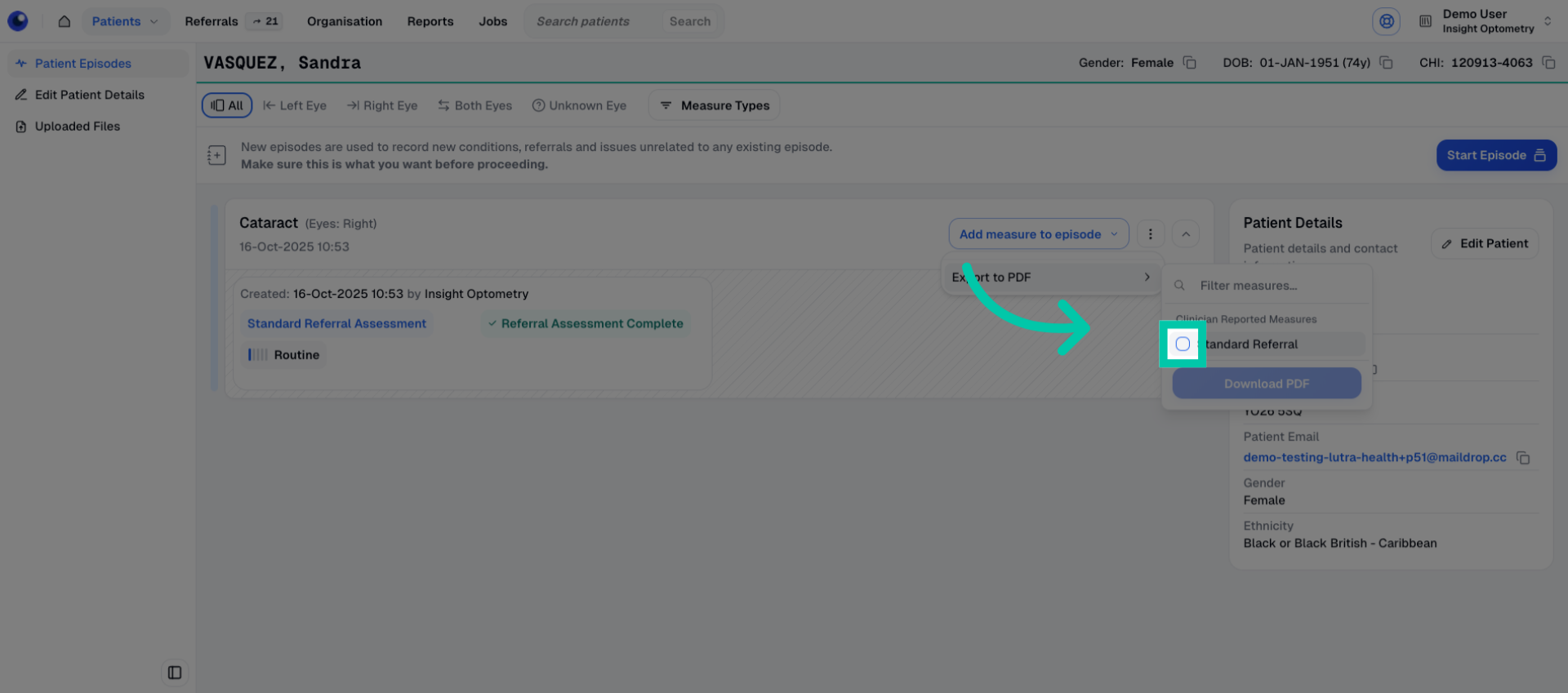Screen dimensions: 1568x693
Task: Open Standard Referral Assessment link
Action: tap(336, 324)
